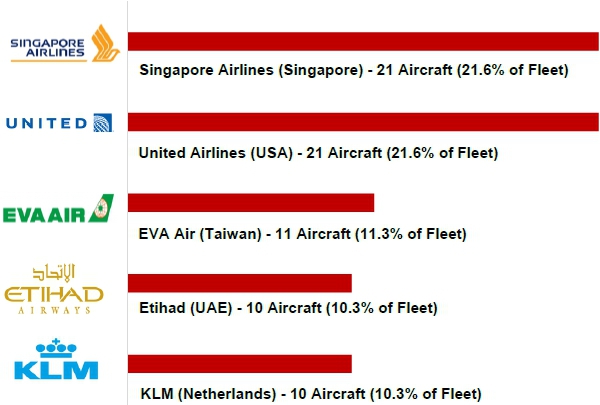This screenshot has width=600, height=405.
Task: Click the Singapore Airlines red bar
Action: (x=363, y=41)
